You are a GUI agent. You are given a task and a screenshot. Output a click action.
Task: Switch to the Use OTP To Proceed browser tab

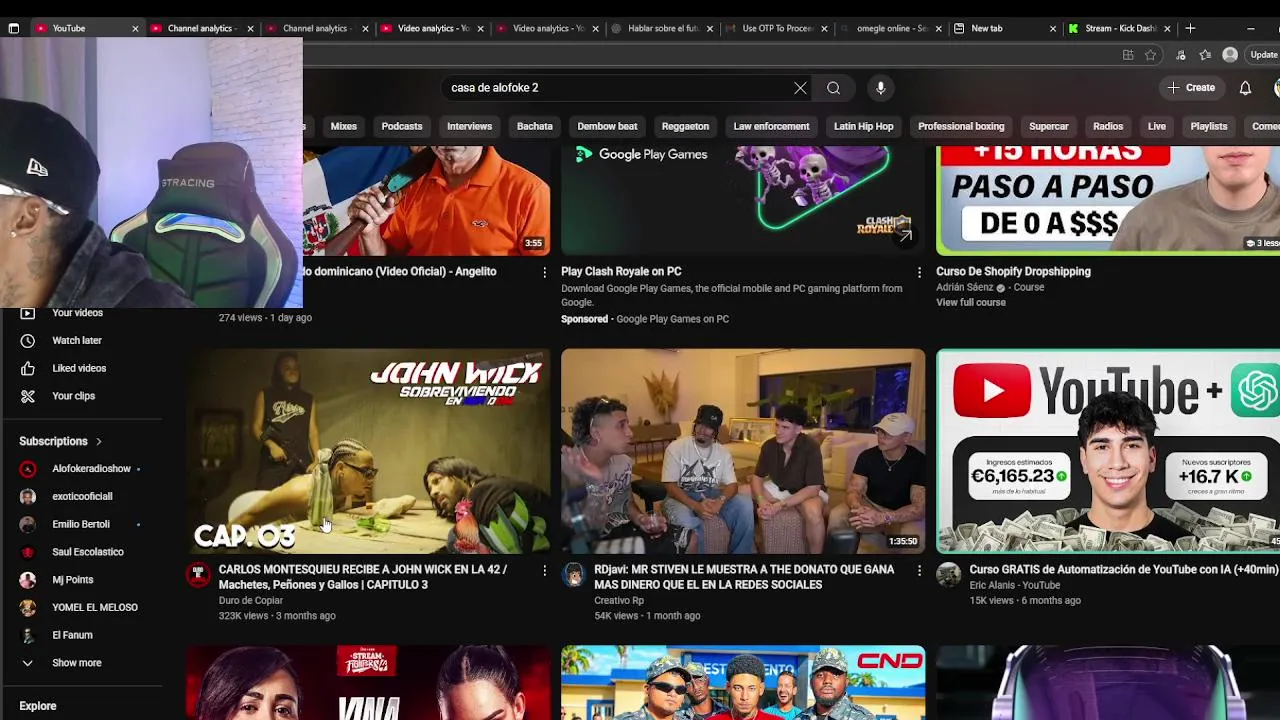[x=775, y=28]
